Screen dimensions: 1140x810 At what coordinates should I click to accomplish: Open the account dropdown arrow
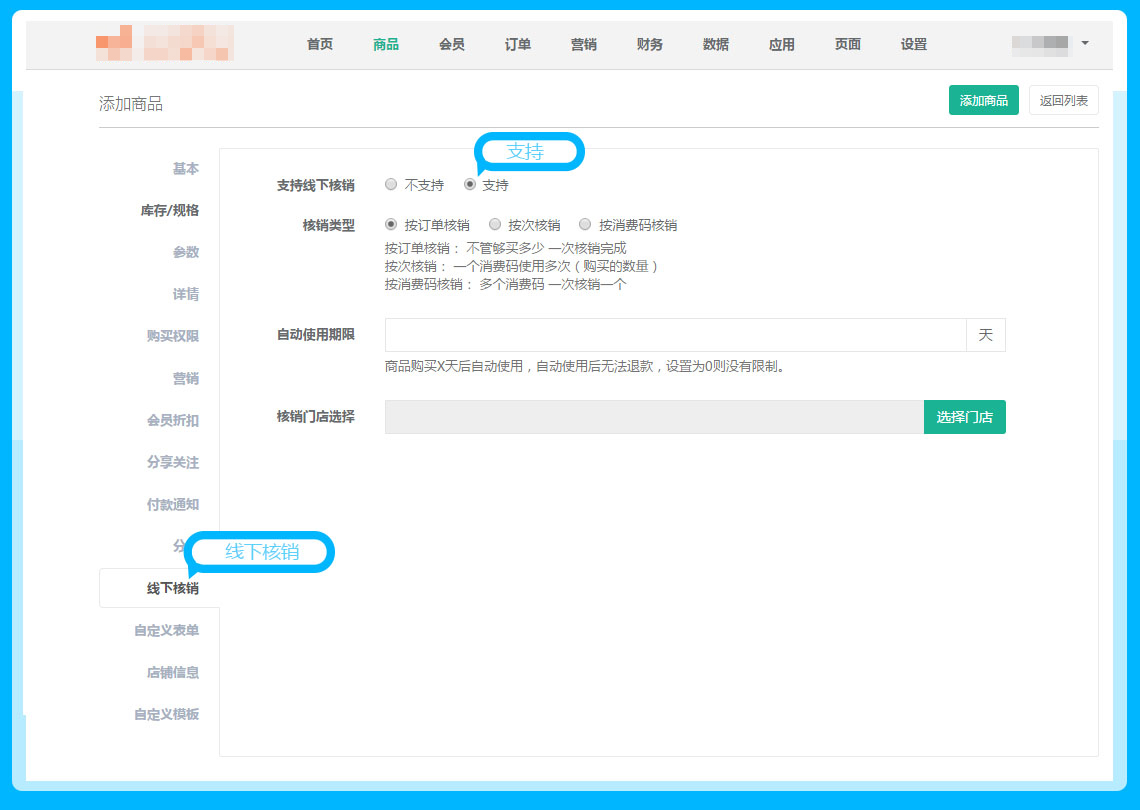point(1085,43)
